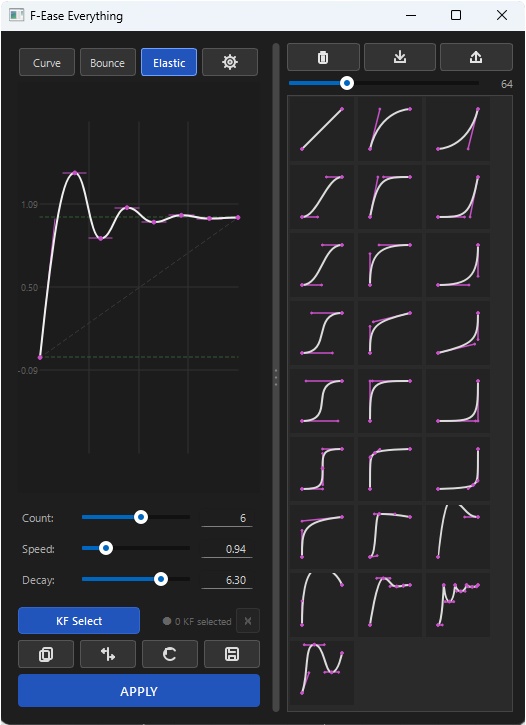Click the flip curve arrows icon
Image resolution: width=526 pixels, height=725 pixels.
108,654
